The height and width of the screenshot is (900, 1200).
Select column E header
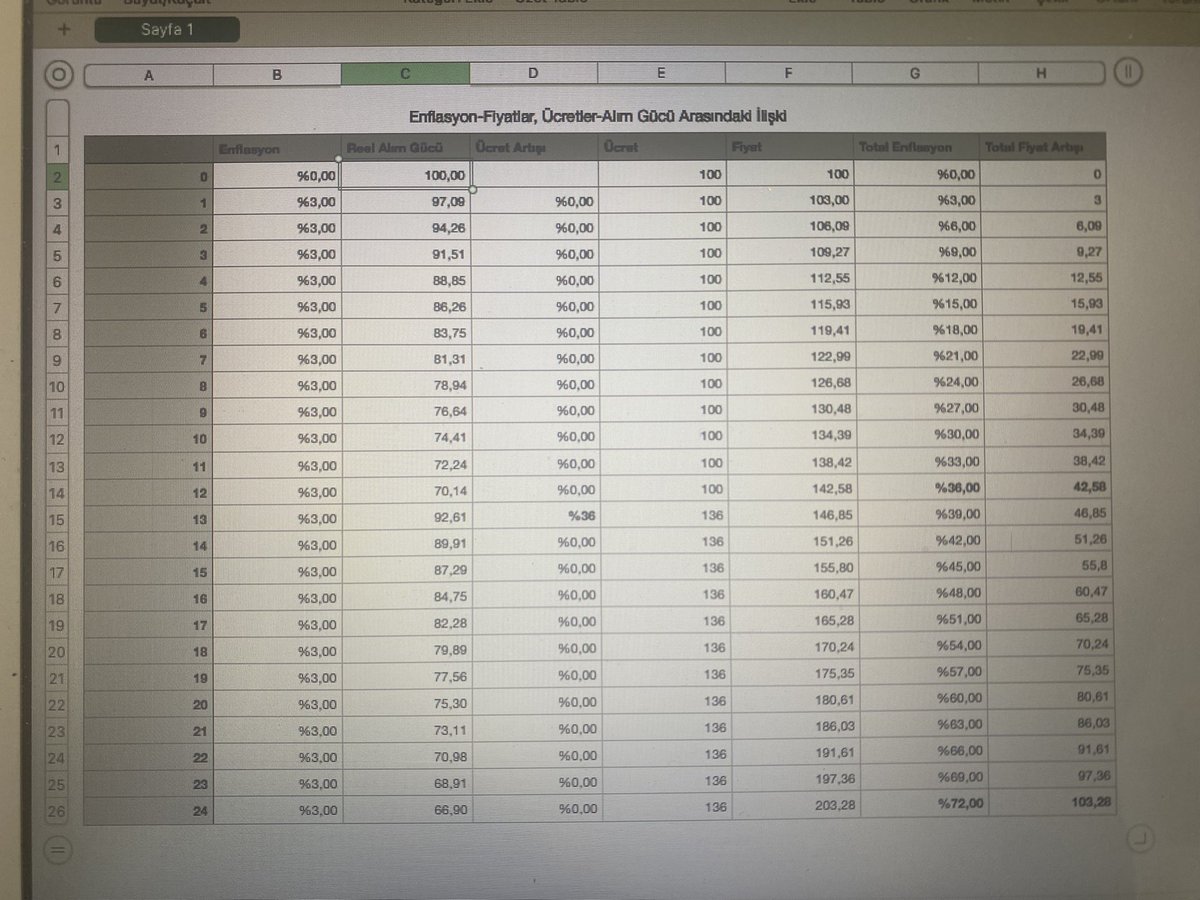point(661,73)
